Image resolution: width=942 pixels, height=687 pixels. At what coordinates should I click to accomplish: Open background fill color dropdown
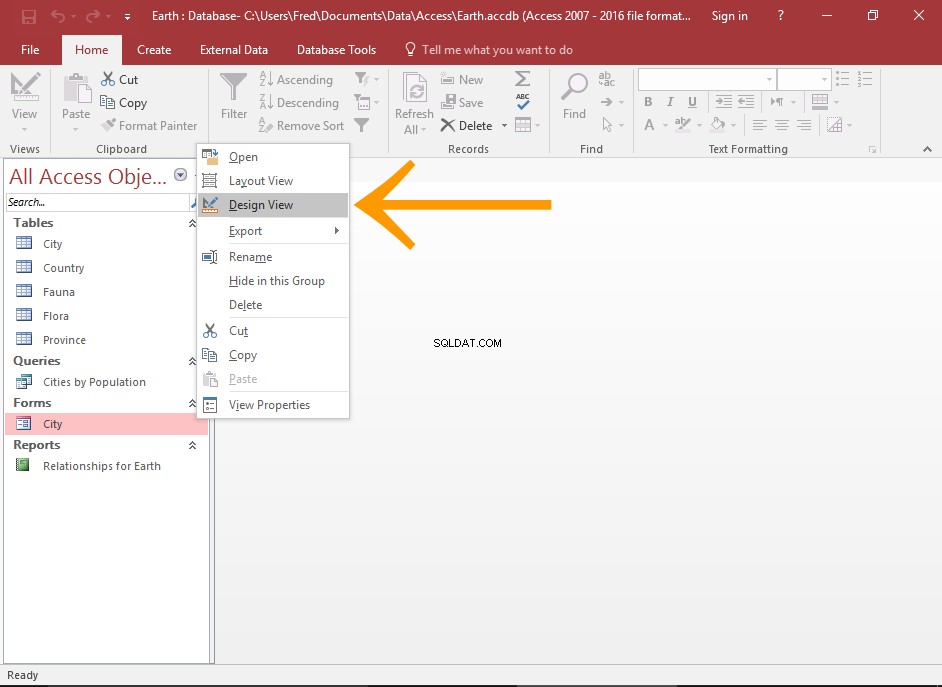[x=734, y=126]
